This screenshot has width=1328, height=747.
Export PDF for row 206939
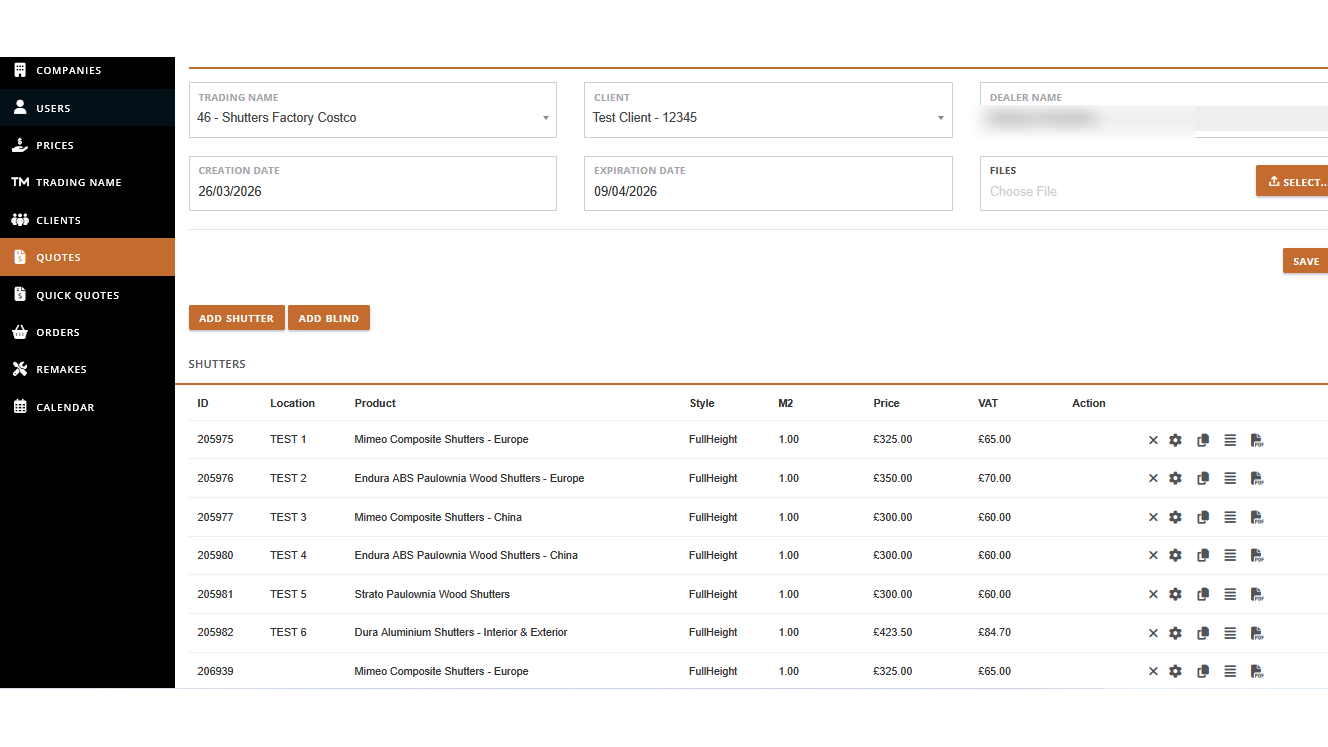tap(1257, 672)
